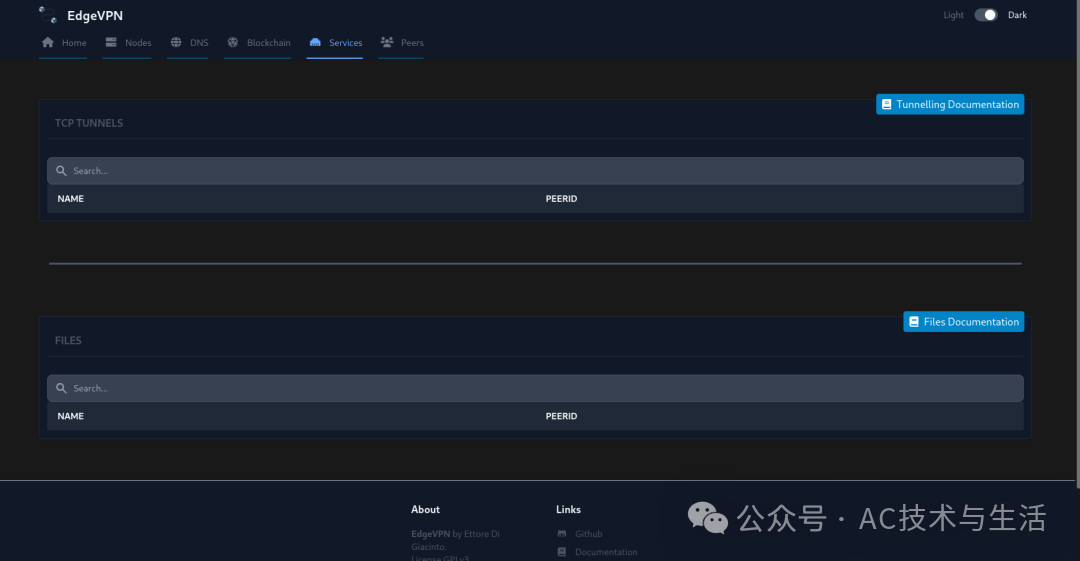Click the Github icon in footer
Screen dimensions: 1080x561
[562, 534]
